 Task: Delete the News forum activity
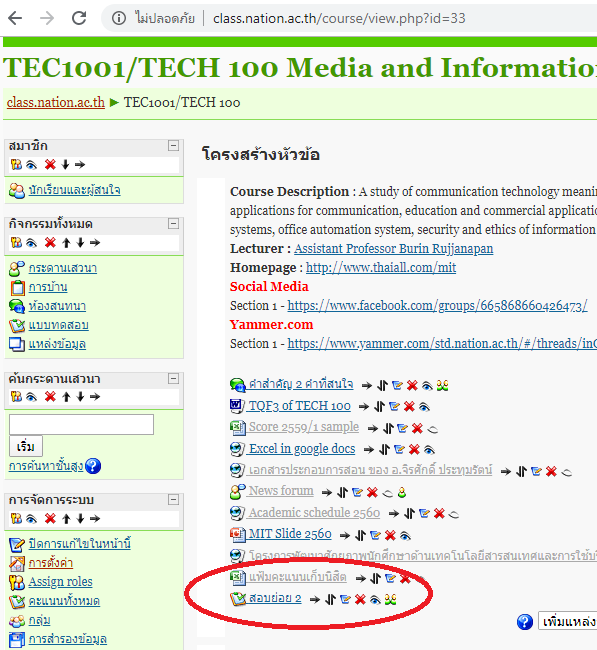372,492
